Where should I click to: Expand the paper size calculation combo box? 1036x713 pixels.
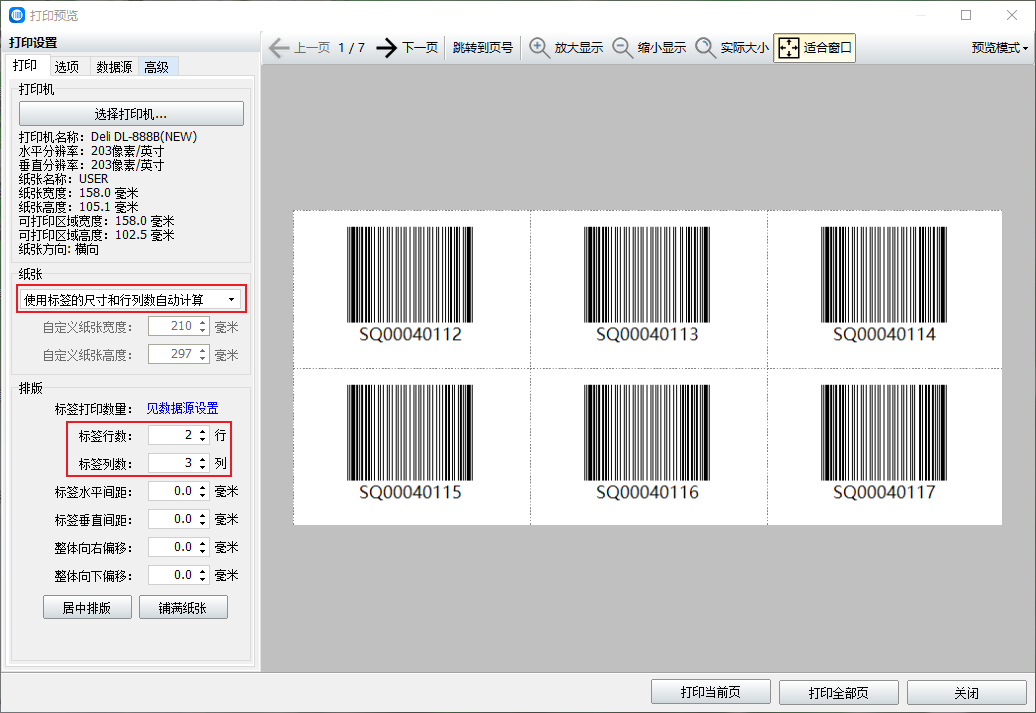(x=131, y=299)
